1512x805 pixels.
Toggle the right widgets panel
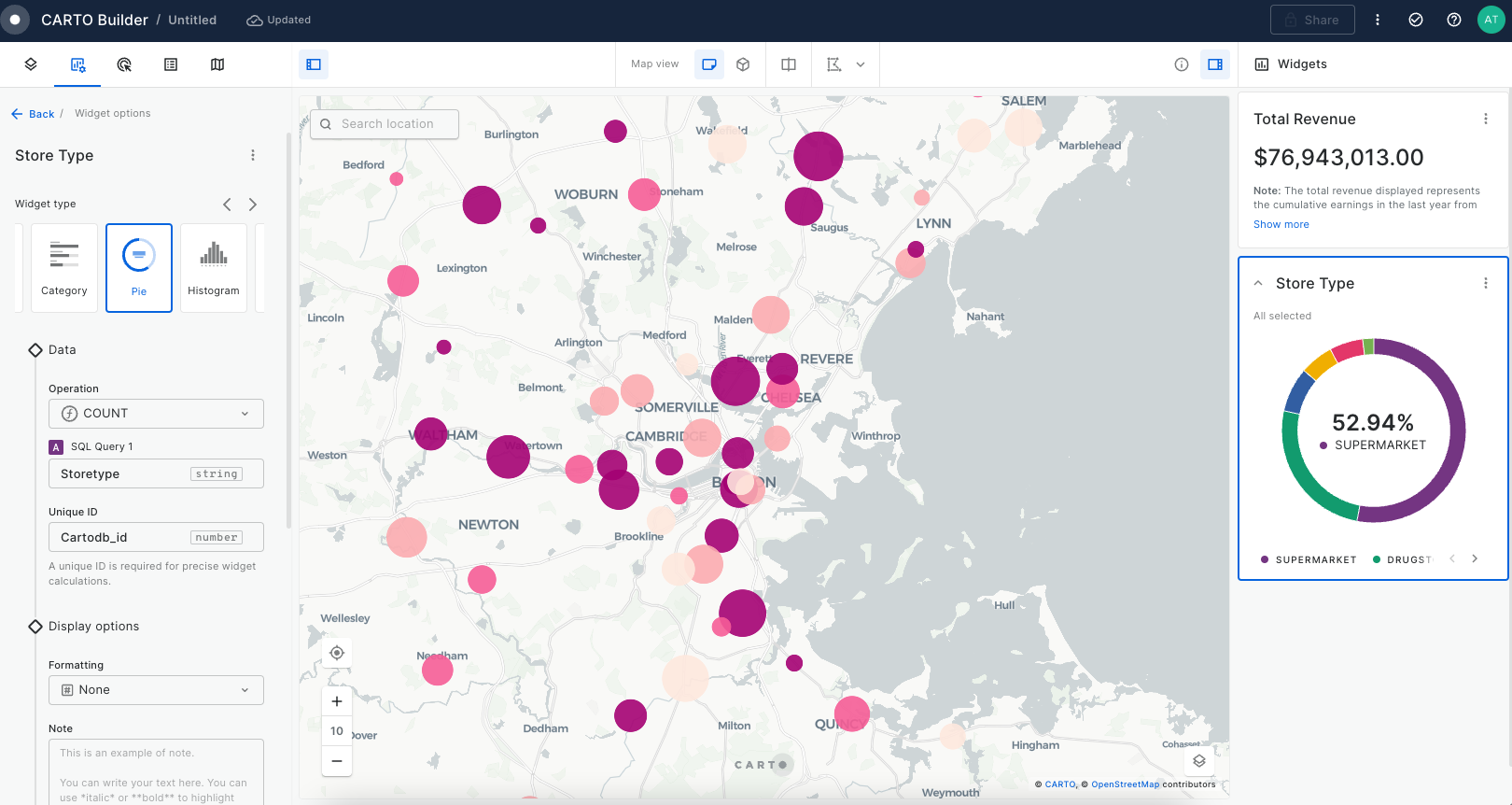(x=1215, y=64)
